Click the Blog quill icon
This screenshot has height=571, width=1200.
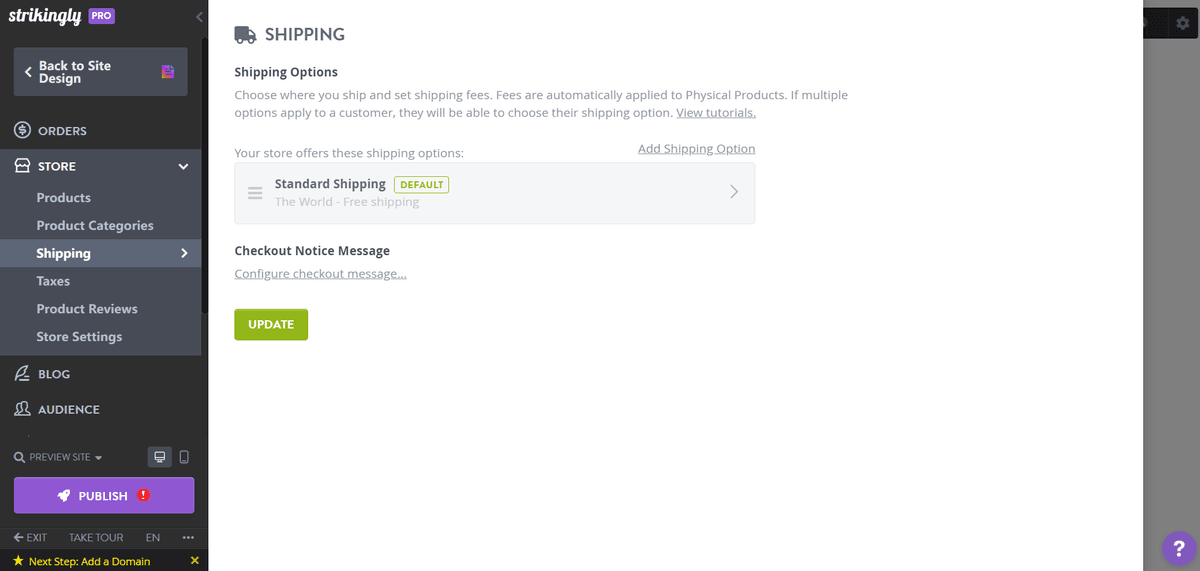coord(22,374)
